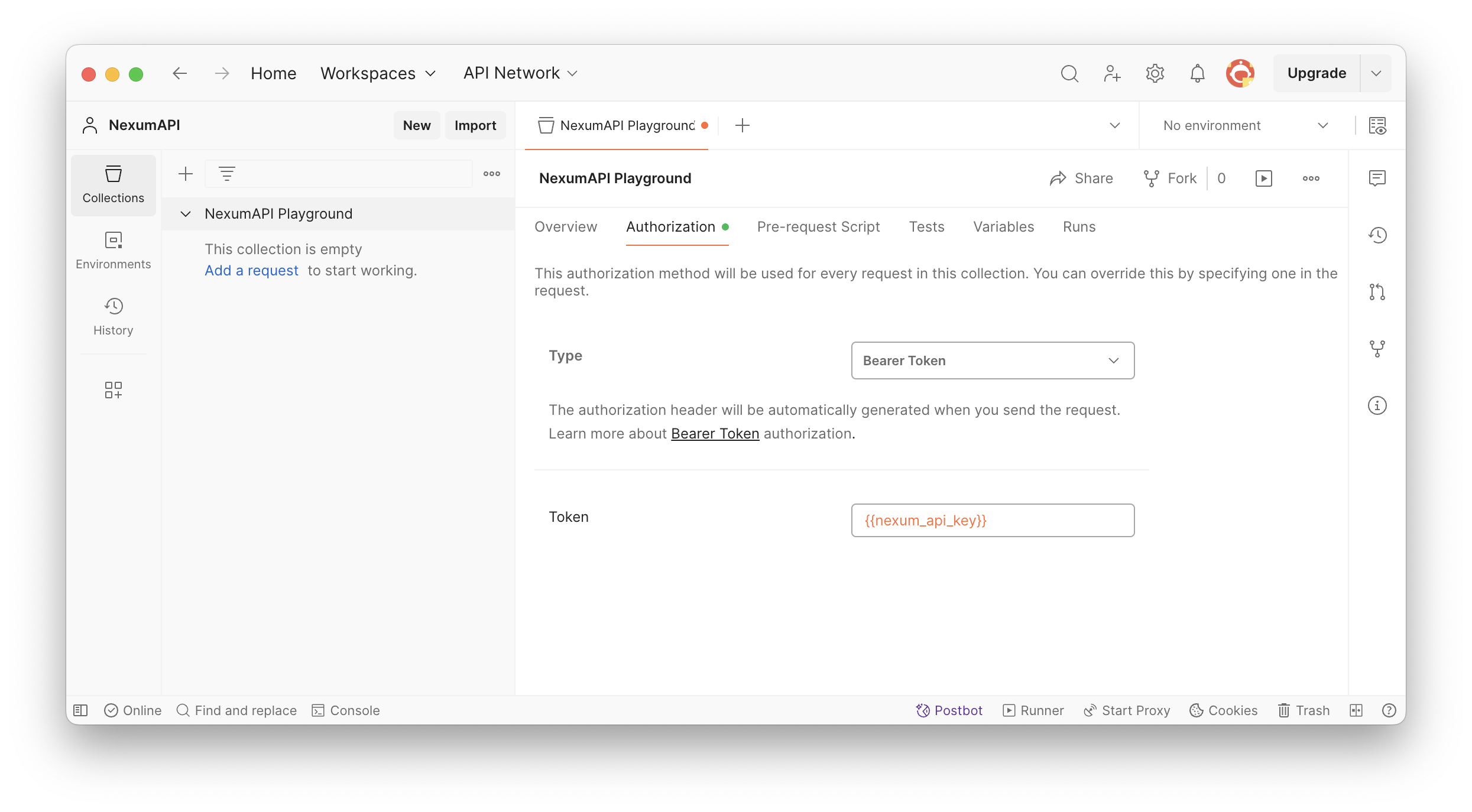Click the Run collection play icon
The width and height of the screenshot is (1472, 812).
1263,178
